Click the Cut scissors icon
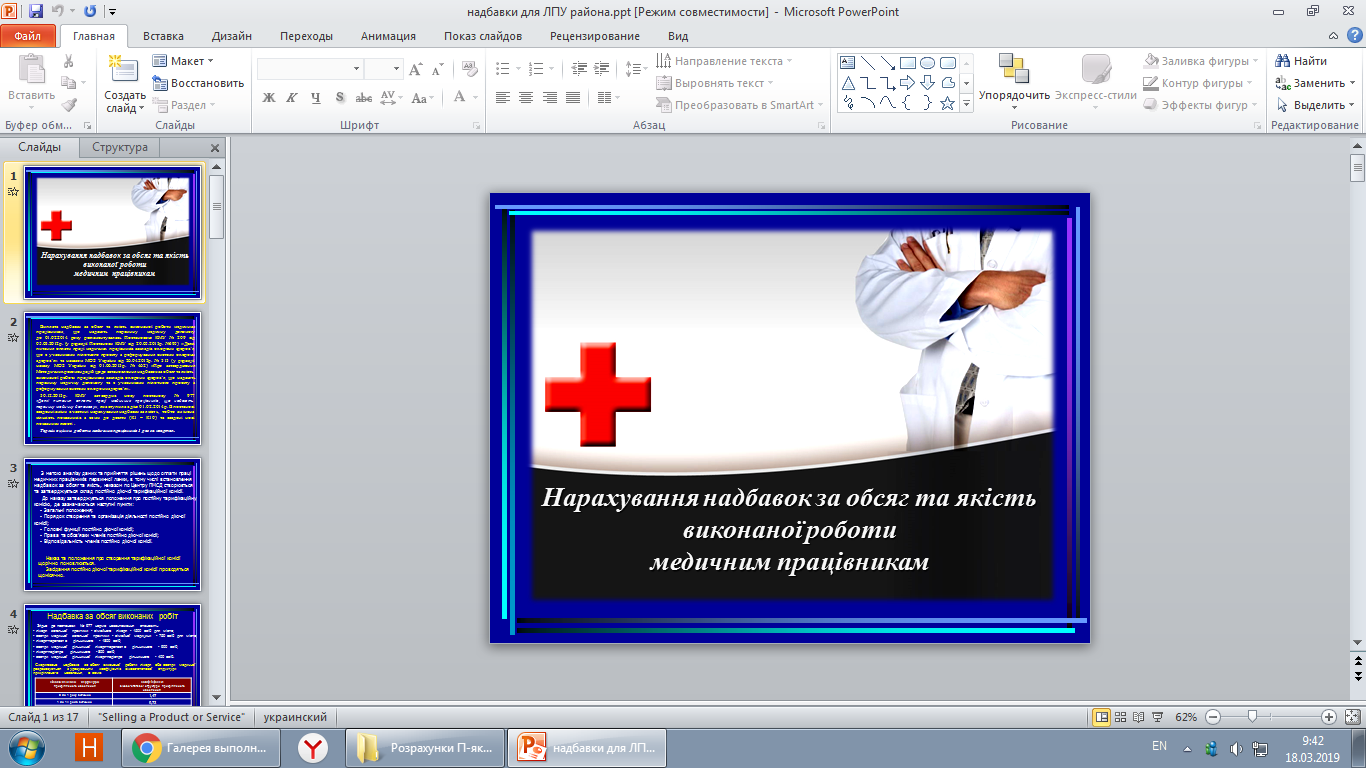The width and height of the screenshot is (1366, 768). tap(68, 61)
